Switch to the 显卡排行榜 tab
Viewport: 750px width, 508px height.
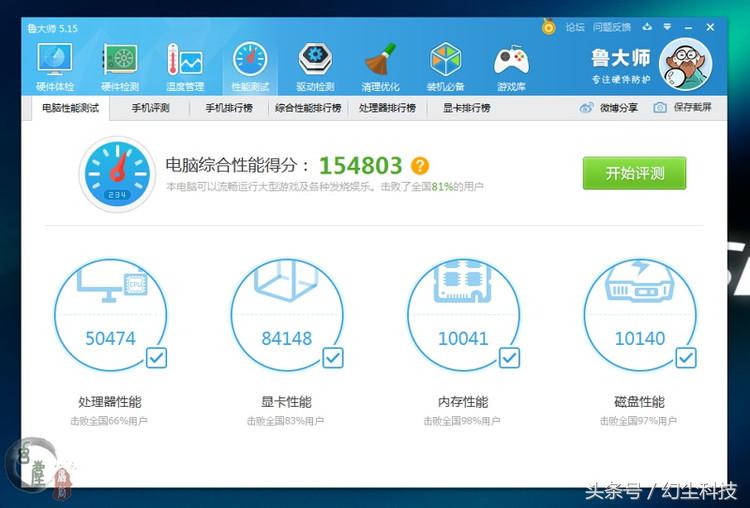pos(466,108)
